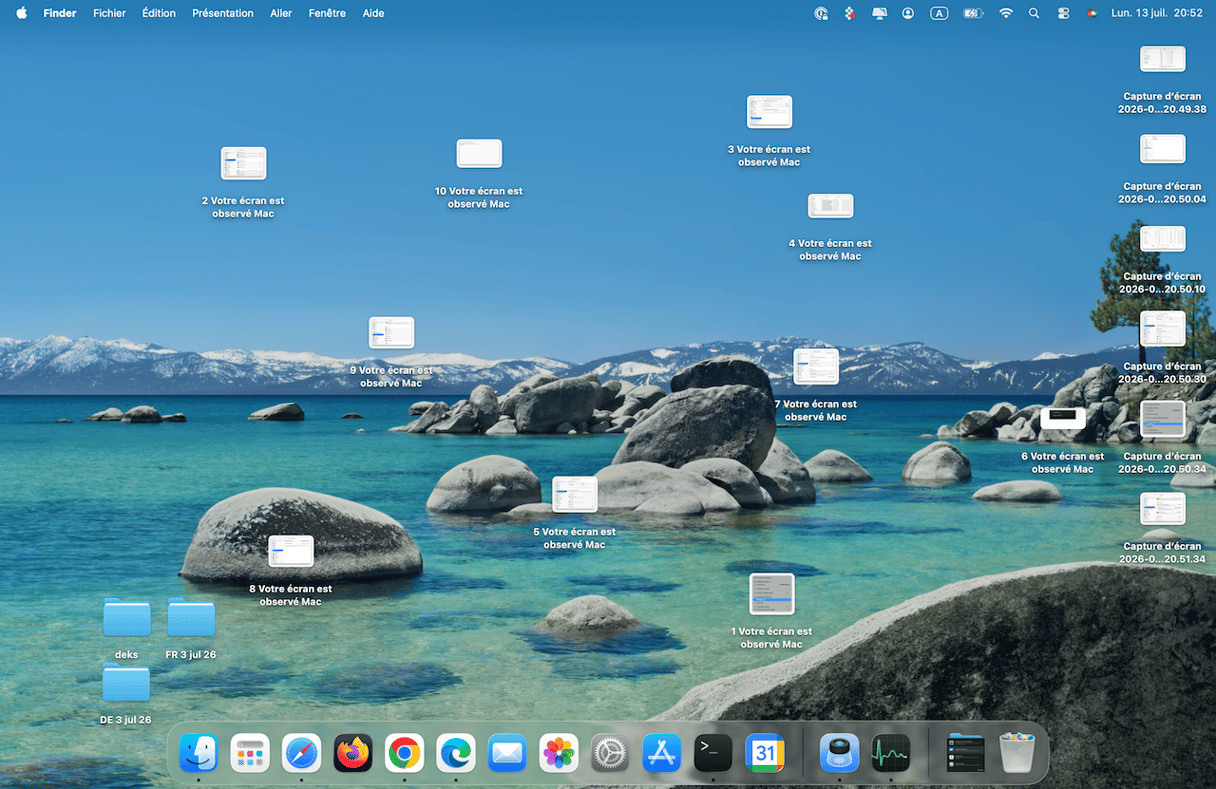Open Google Calendar in the Dock
Viewport: 1216px width, 789px height.
click(x=765, y=753)
